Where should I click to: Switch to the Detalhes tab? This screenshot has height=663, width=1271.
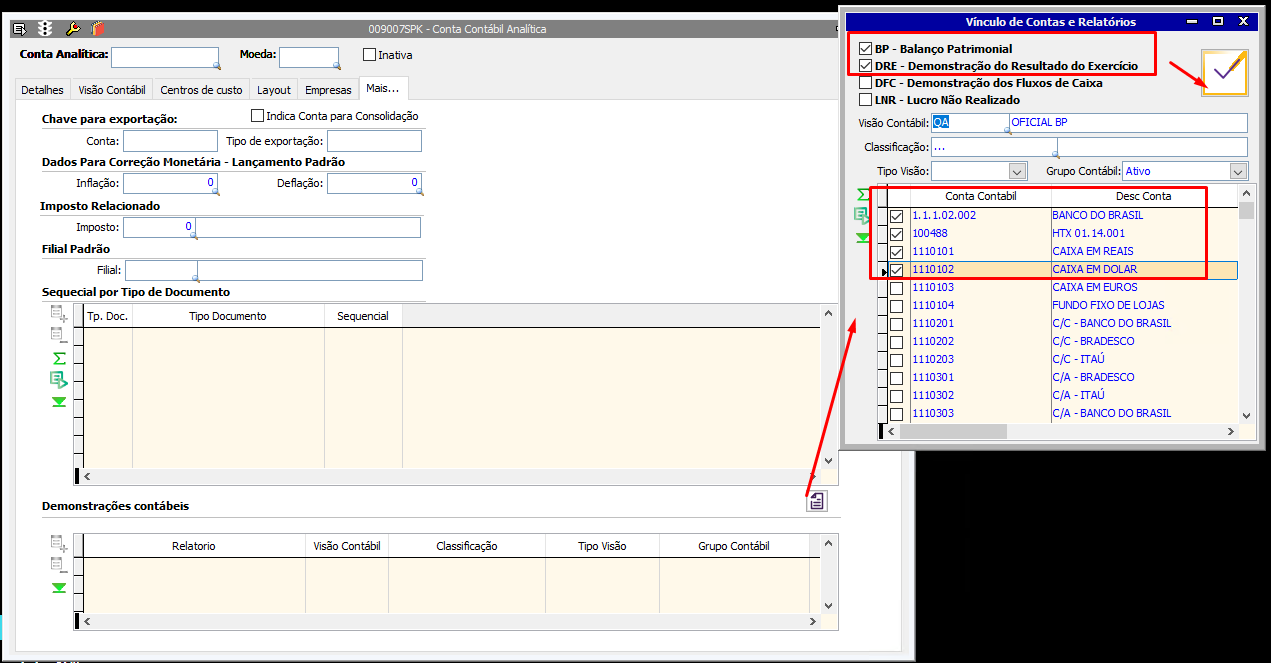[x=42, y=90]
